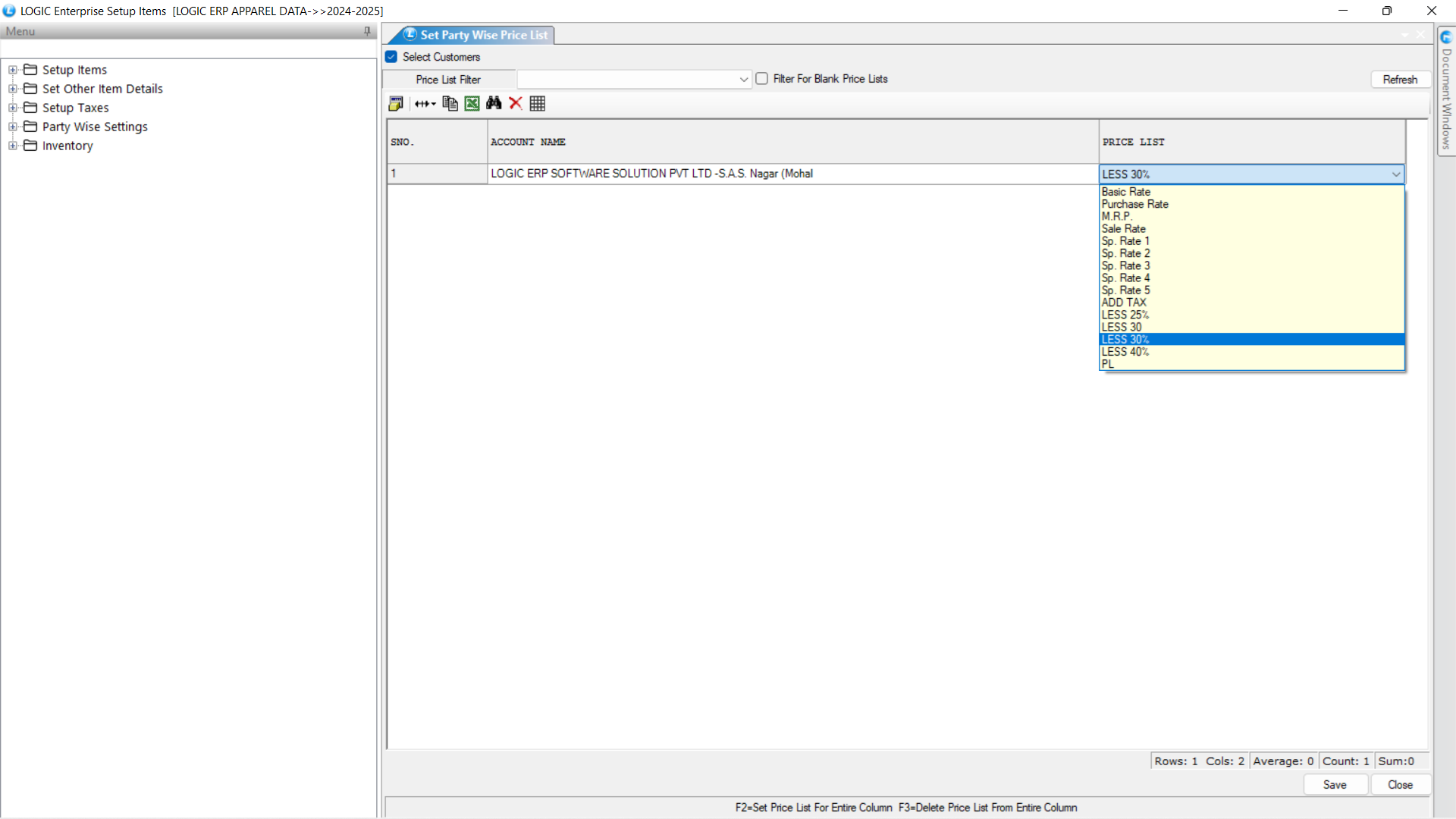
Task: Click the grid view toolbar icon
Action: pyautogui.click(x=538, y=104)
